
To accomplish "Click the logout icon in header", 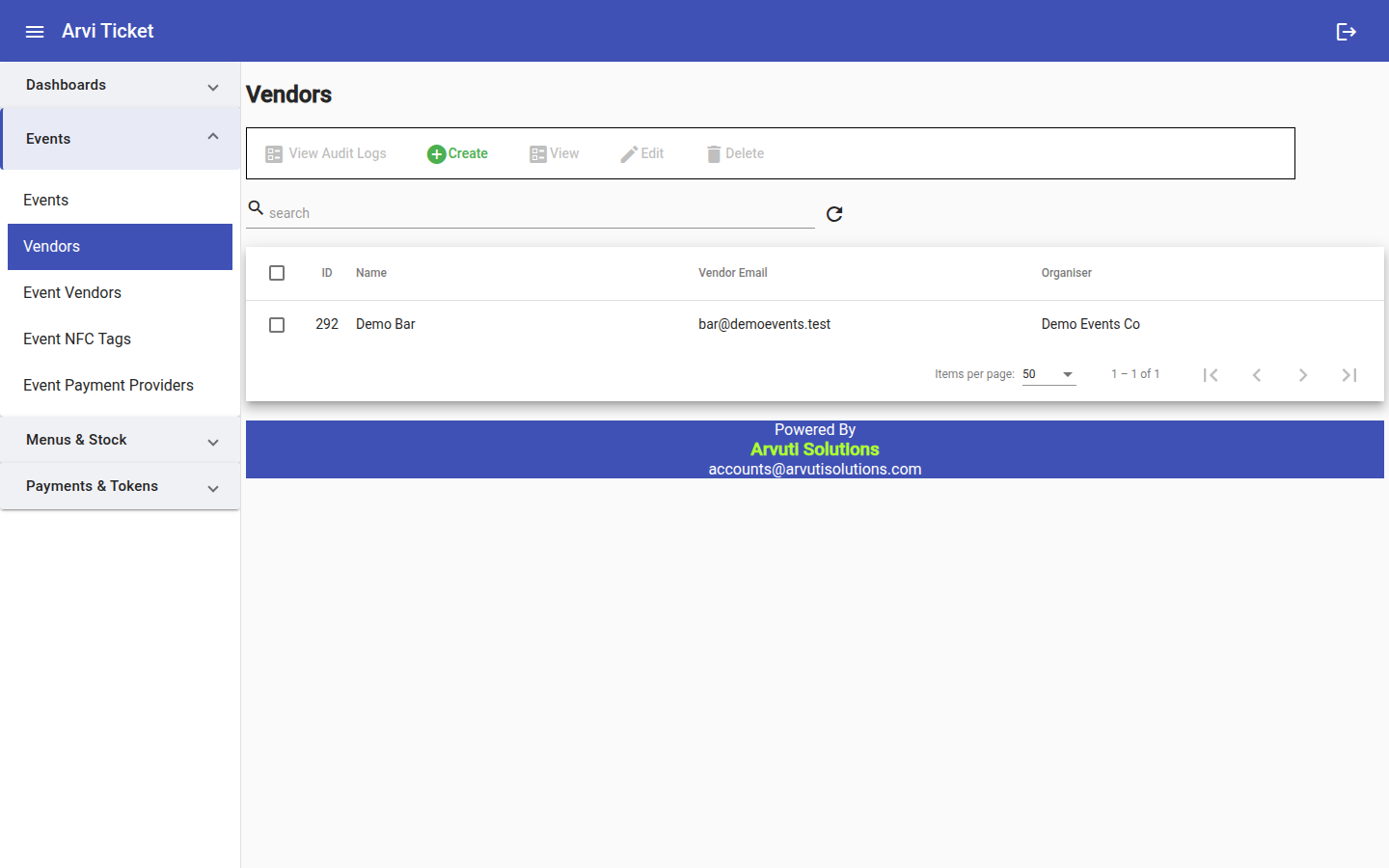I will pyautogui.click(x=1347, y=32).
